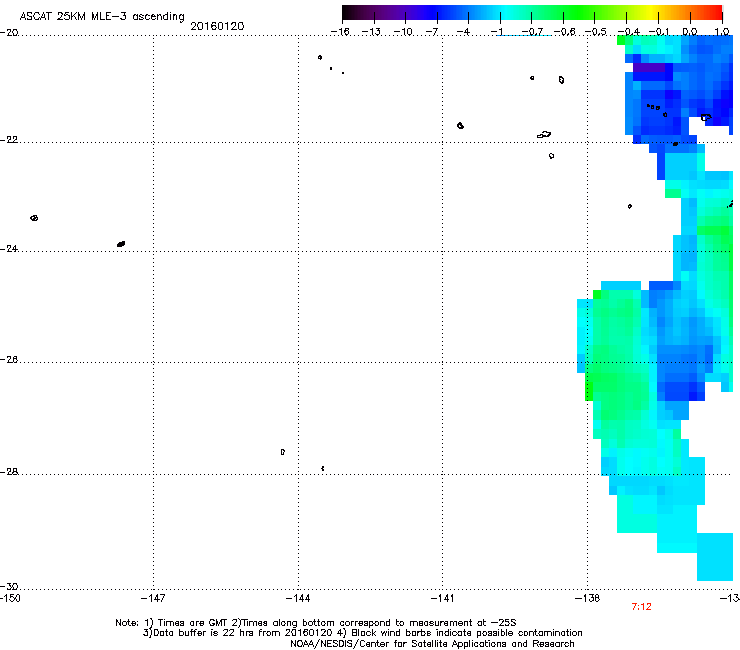
Task: Click the latitude axis label "-24"
Action: [9, 248]
